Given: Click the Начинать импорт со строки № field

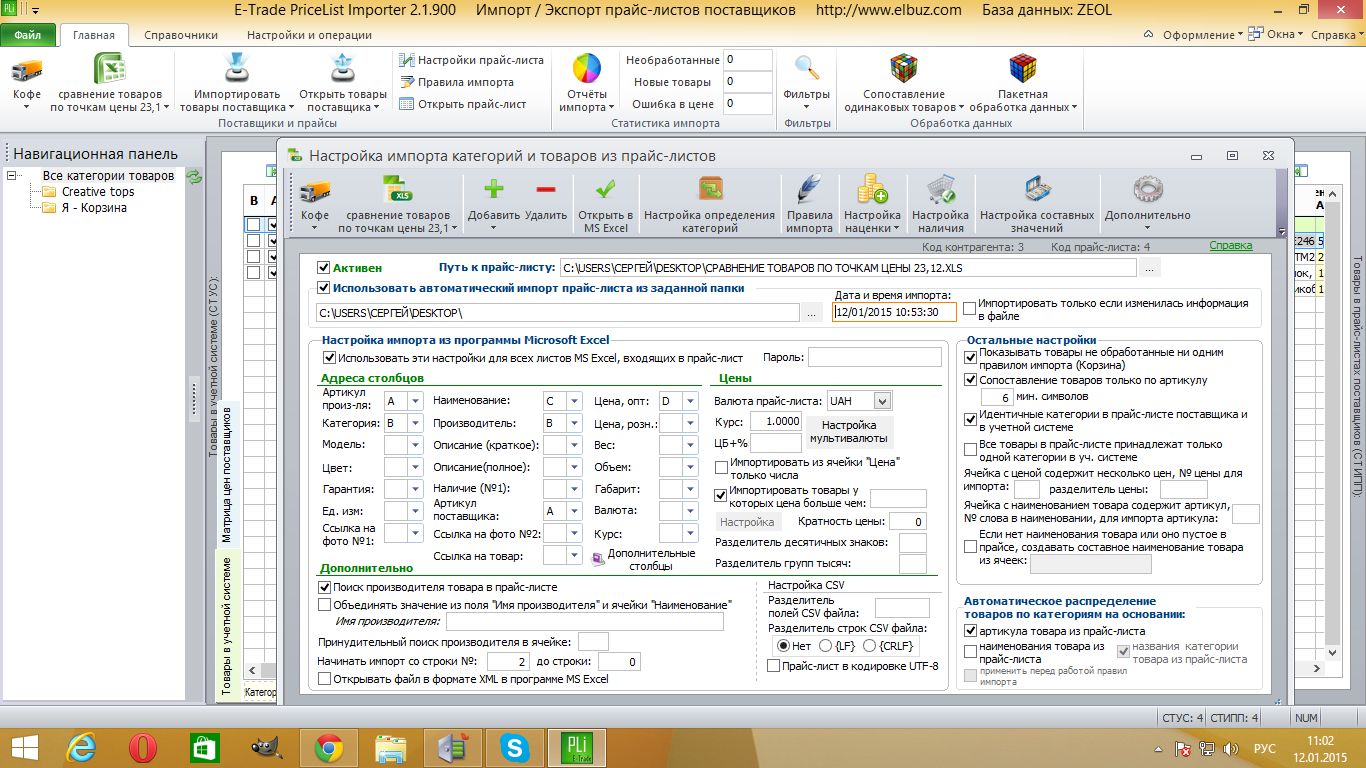Looking at the screenshot, I should click(x=509, y=662).
